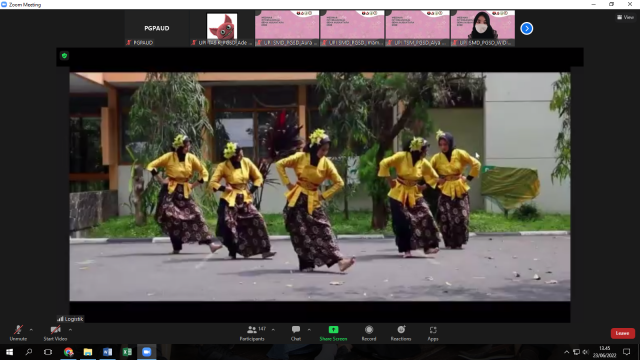
Task: Open the Participants panel
Action: click(252, 333)
